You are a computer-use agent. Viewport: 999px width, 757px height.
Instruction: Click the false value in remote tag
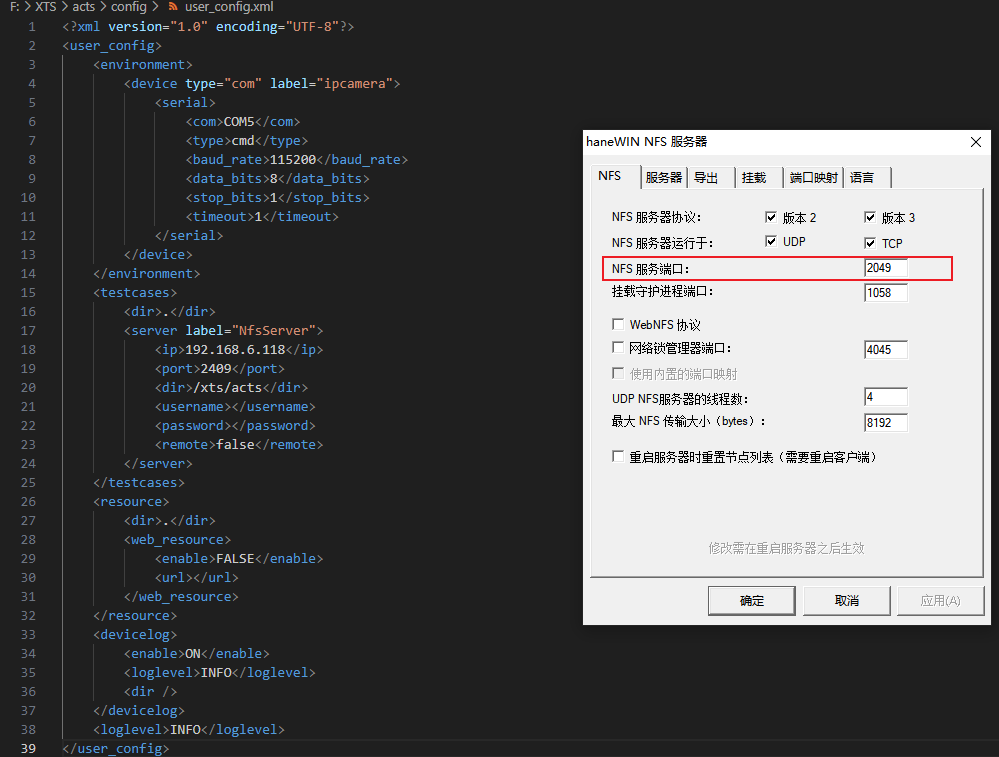pyautogui.click(x=235, y=444)
